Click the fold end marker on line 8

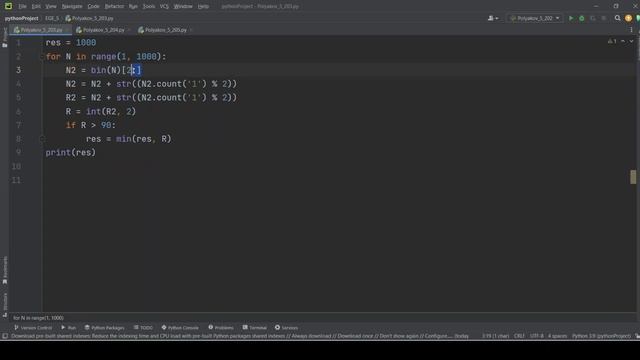click(x=41, y=139)
